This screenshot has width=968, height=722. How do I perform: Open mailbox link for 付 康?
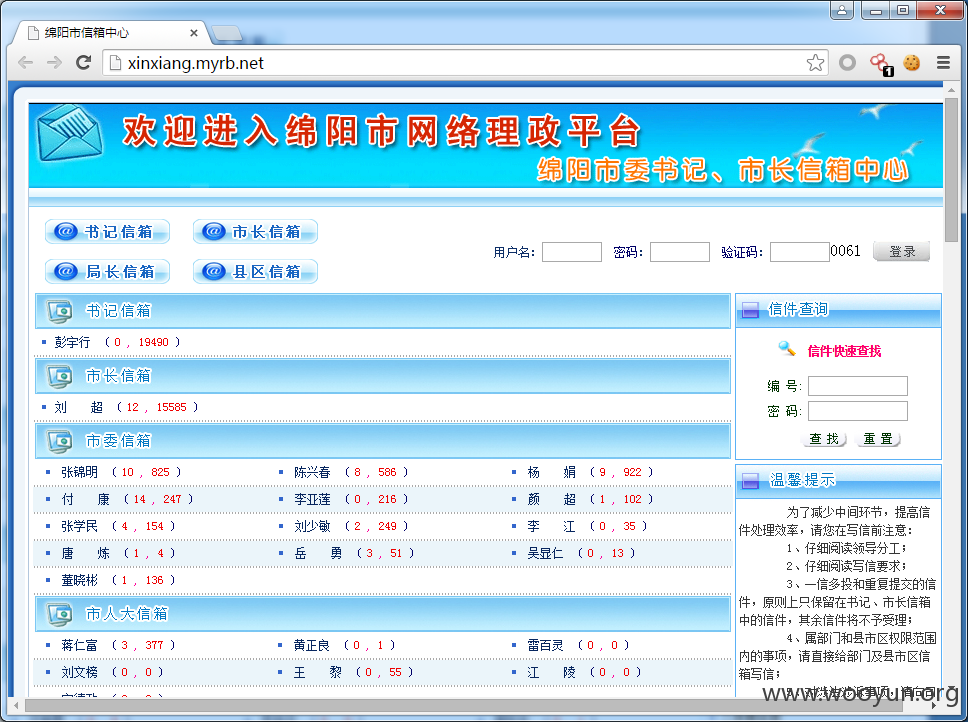pyautogui.click(x=85, y=499)
